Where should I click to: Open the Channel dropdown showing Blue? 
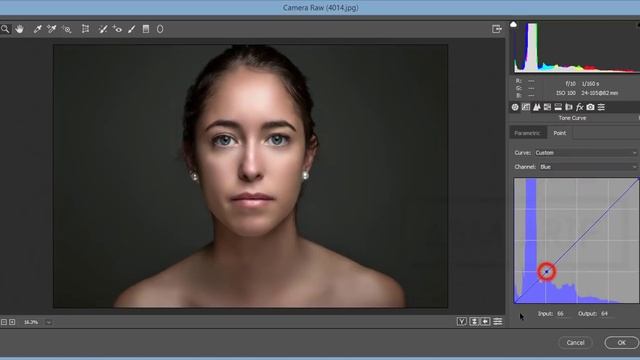point(587,167)
